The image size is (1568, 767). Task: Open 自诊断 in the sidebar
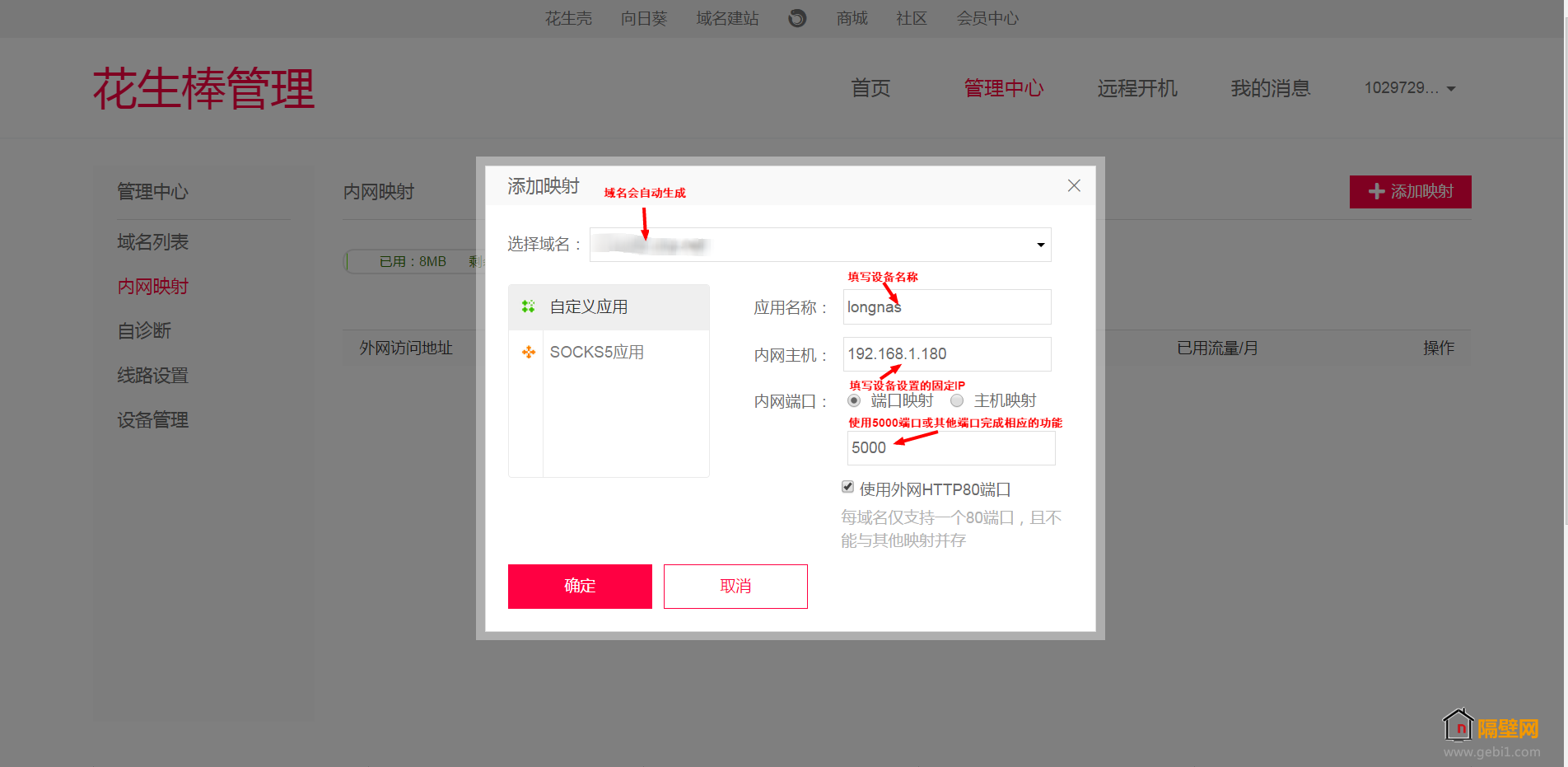point(144,331)
